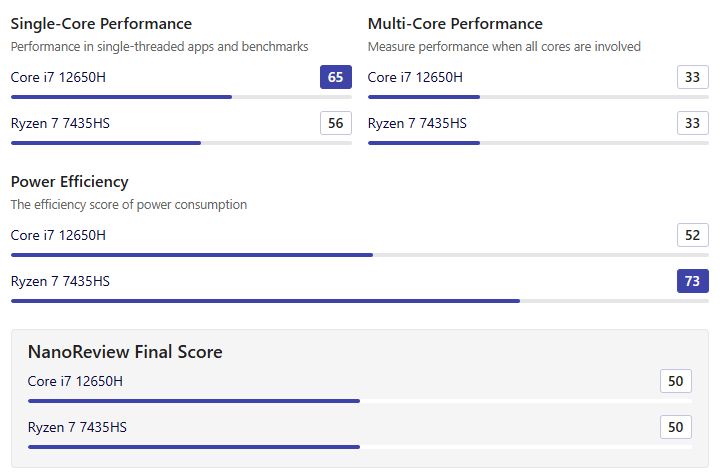The image size is (721, 475).
Task: Click the Single-Core score badge 65
Action: tap(336, 77)
